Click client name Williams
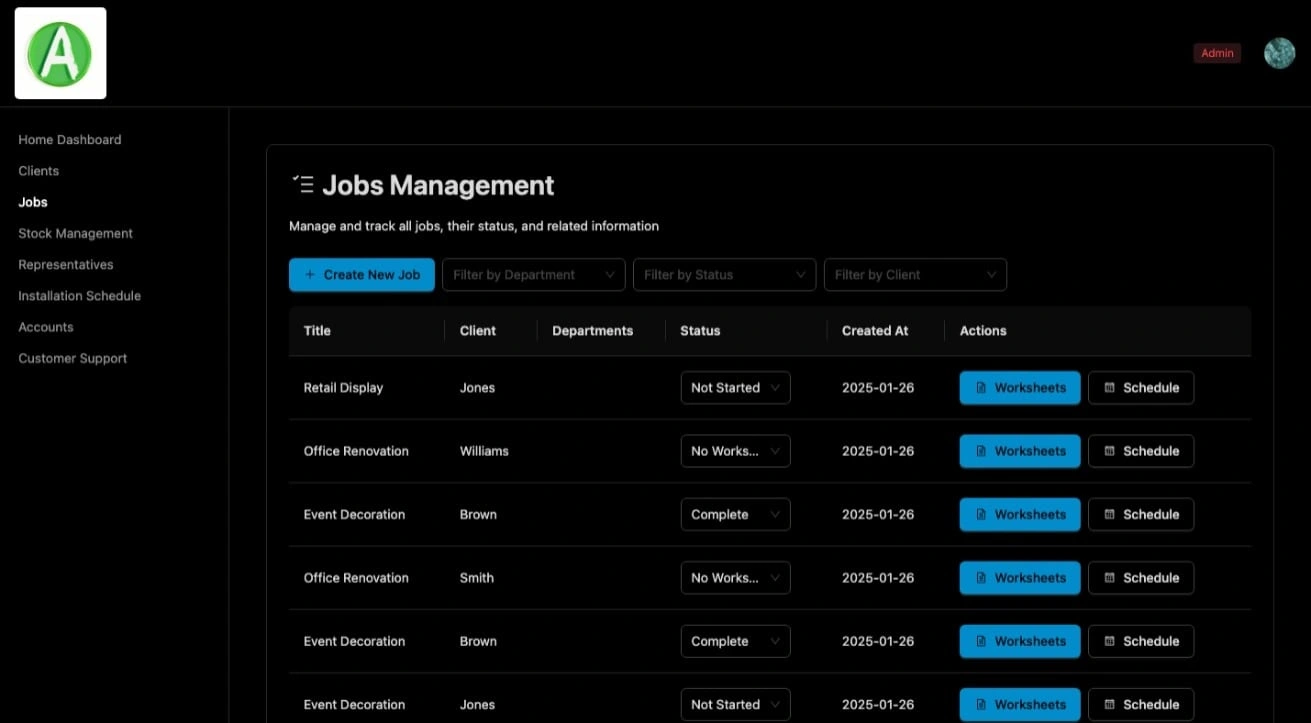1311x723 pixels. pos(484,451)
